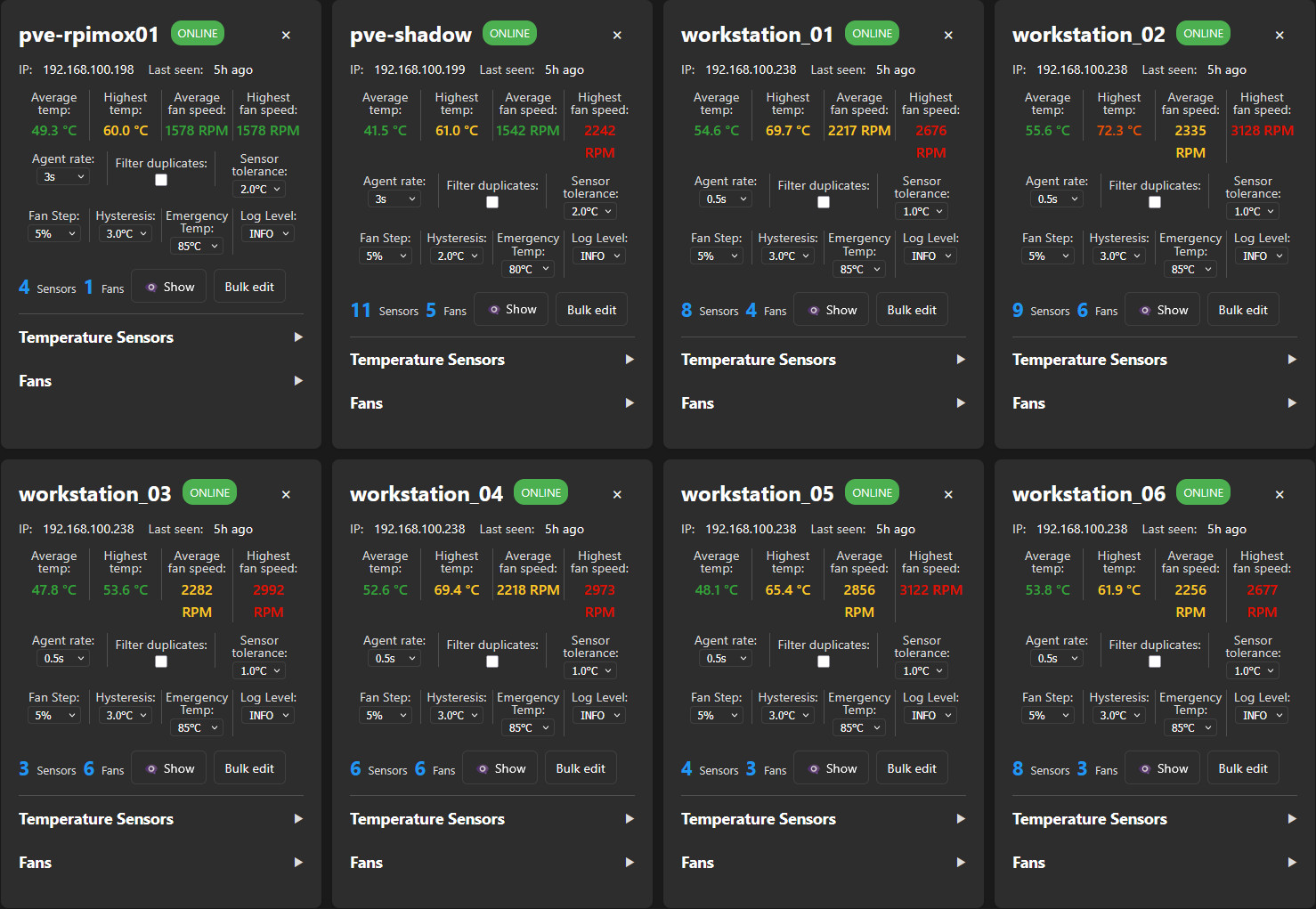Check Filter duplicates for workstation_04
Screen dimensions: 1316x909
[x=492, y=661]
